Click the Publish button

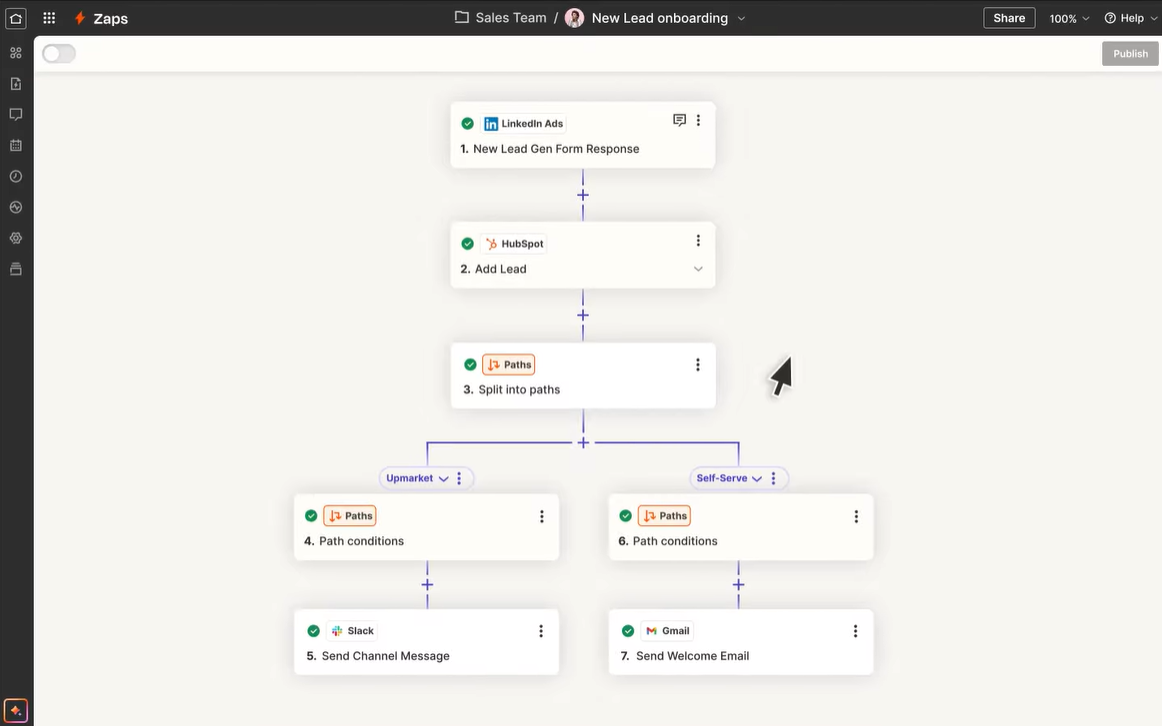[x=1129, y=53]
